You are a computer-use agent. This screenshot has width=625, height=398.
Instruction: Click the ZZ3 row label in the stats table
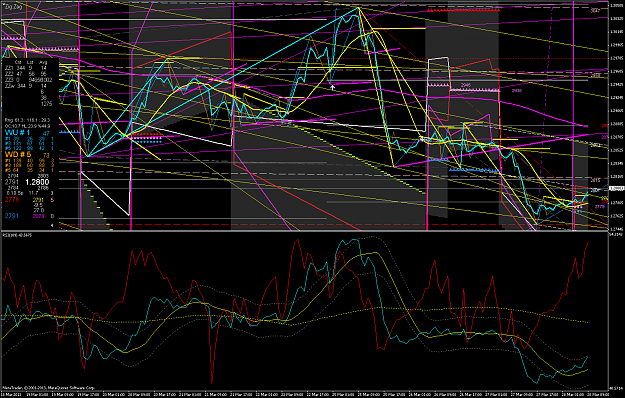9,80
